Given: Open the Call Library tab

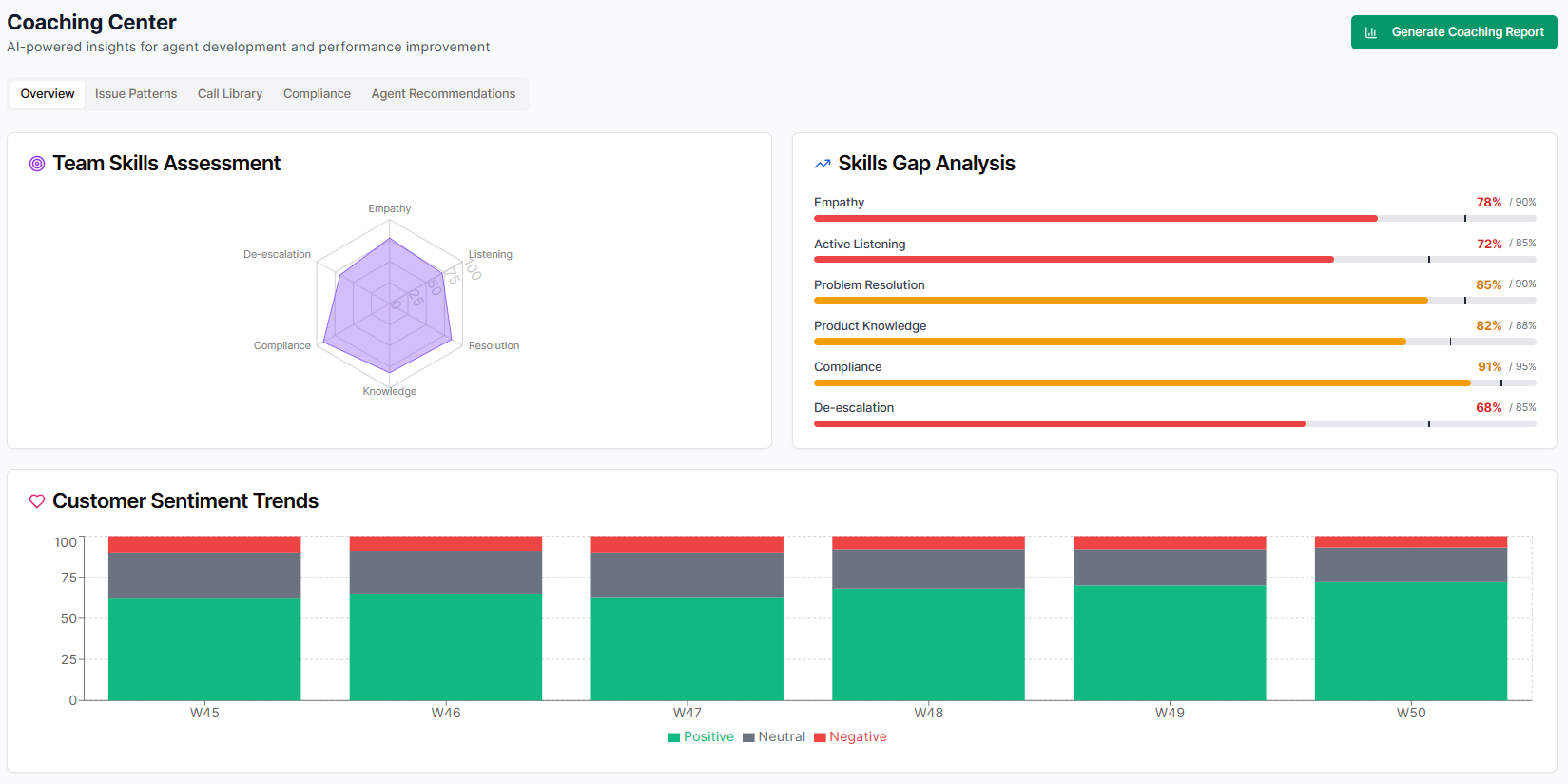Looking at the screenshot, I should pyautogui.click(x=230, y=94).
